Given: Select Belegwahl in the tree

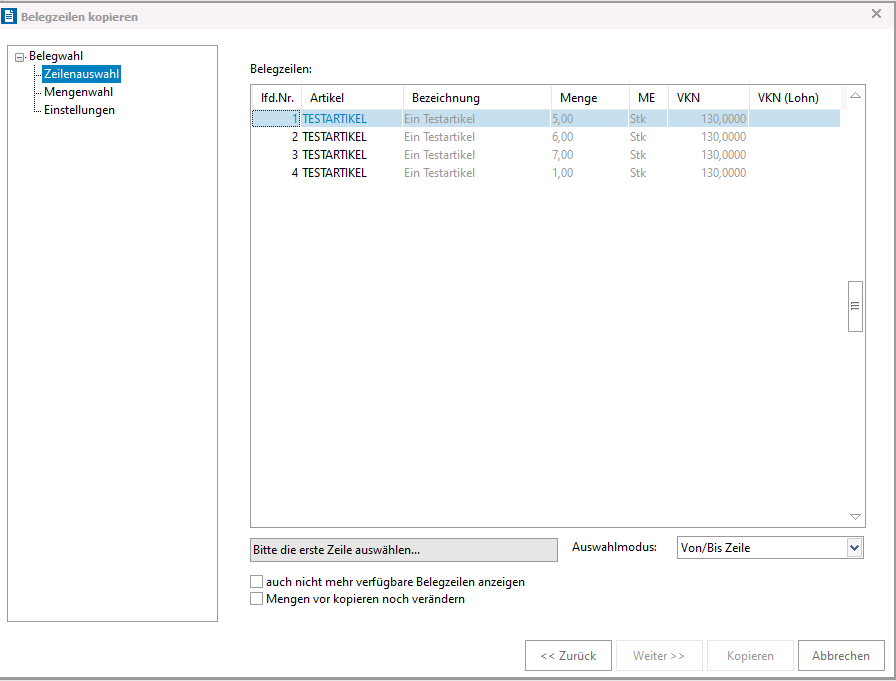Looking at the screenshot, I should click(56, 56).
